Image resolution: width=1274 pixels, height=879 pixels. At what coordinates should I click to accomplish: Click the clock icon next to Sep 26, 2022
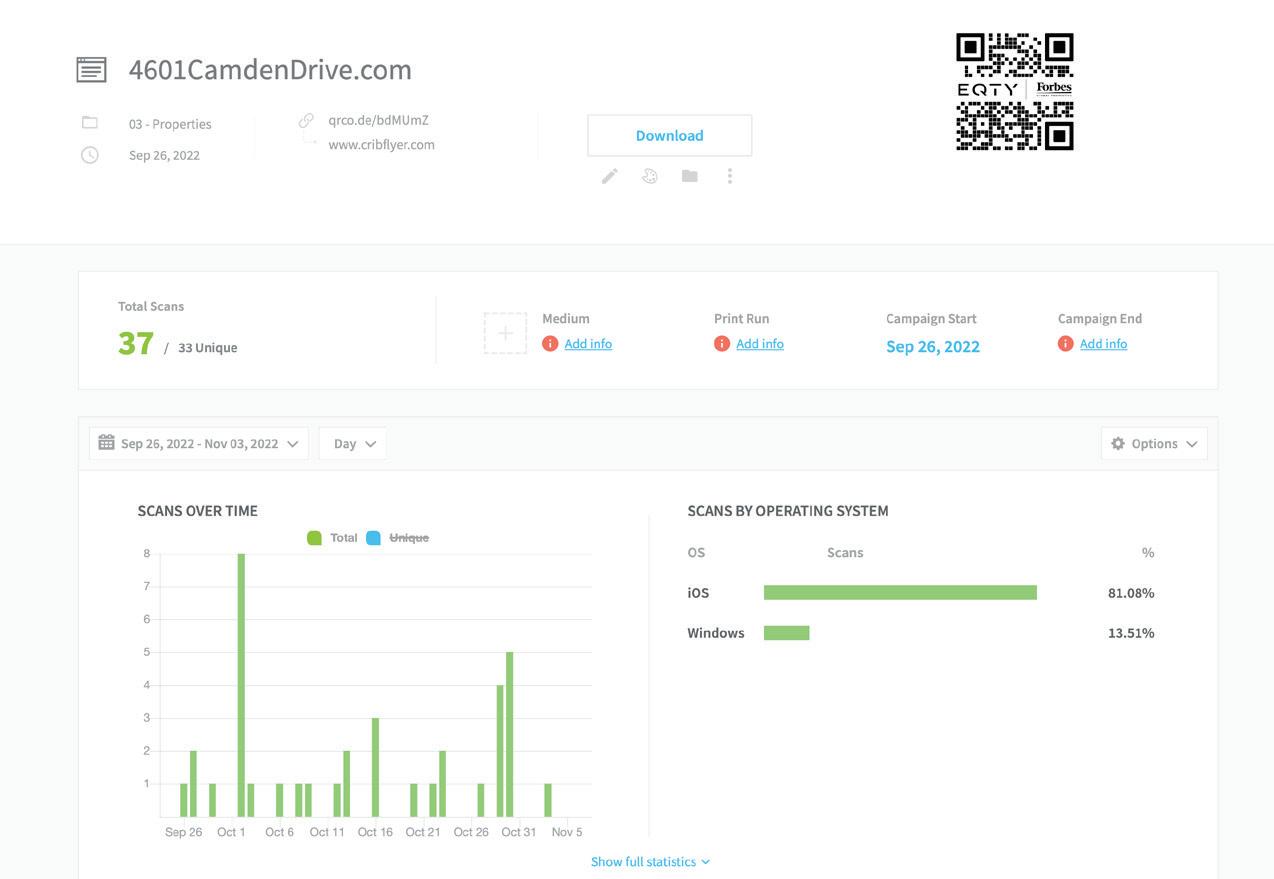click(90, 155)
